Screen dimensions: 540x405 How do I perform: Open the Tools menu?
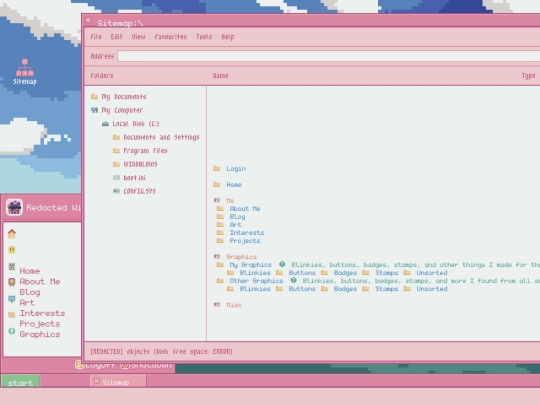click(204, 37)
